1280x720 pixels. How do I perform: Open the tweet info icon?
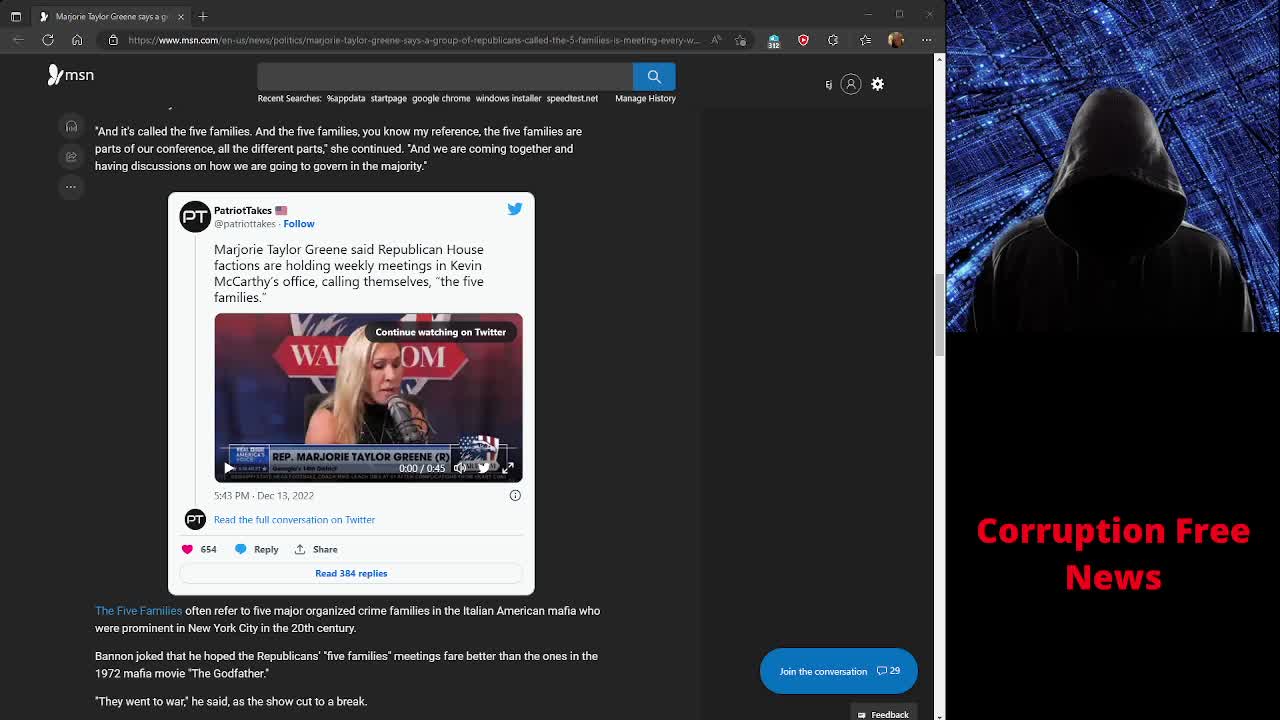point(515,495)
